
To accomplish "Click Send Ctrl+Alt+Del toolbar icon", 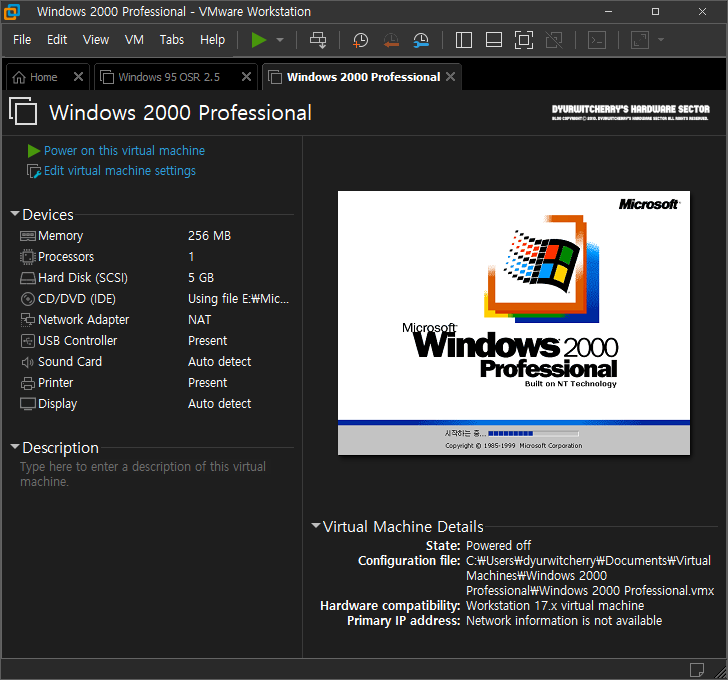I will (x=318, y=40).
